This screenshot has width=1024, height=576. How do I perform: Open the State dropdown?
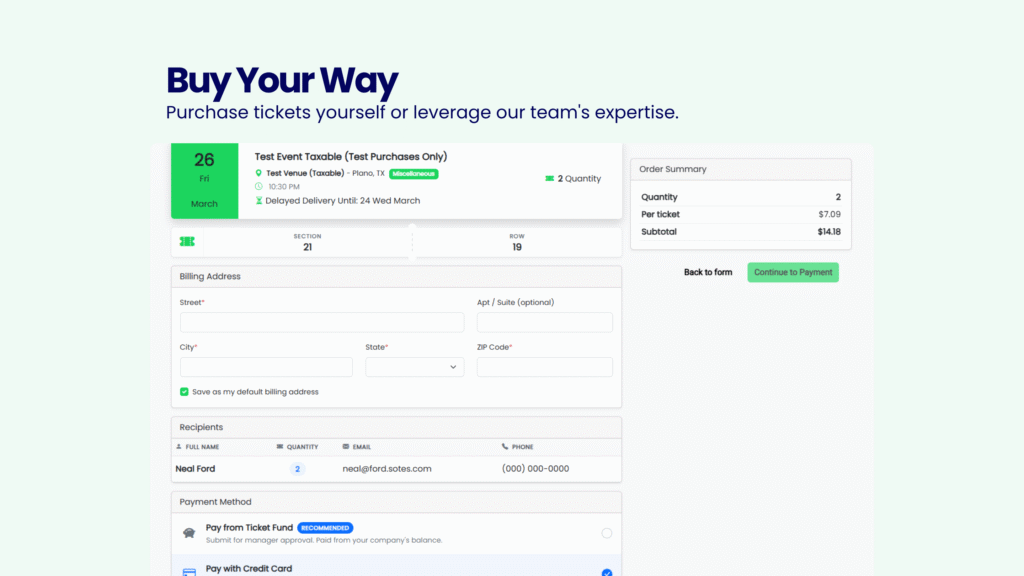415,367
